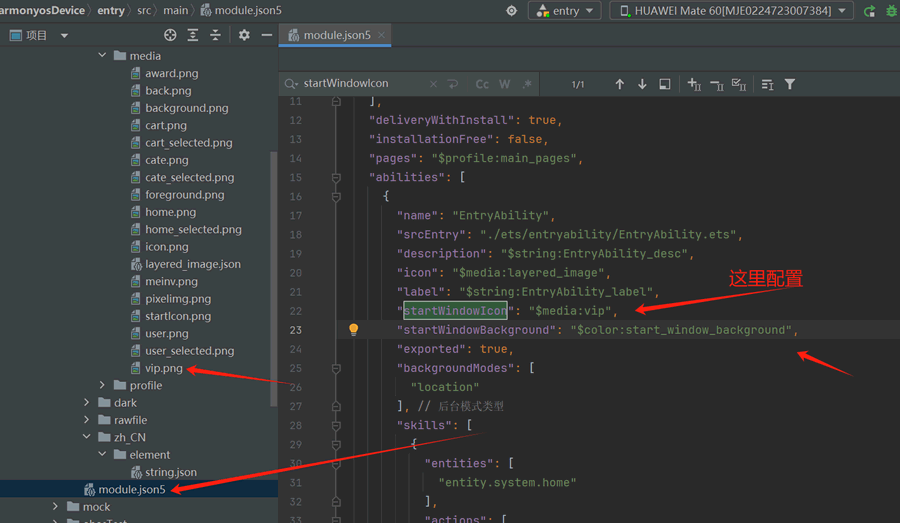Image resolution: width=900 pixels, height=523 pixels.
Task: Select module.json5 in project tree
Action: [x=131, y=489]
